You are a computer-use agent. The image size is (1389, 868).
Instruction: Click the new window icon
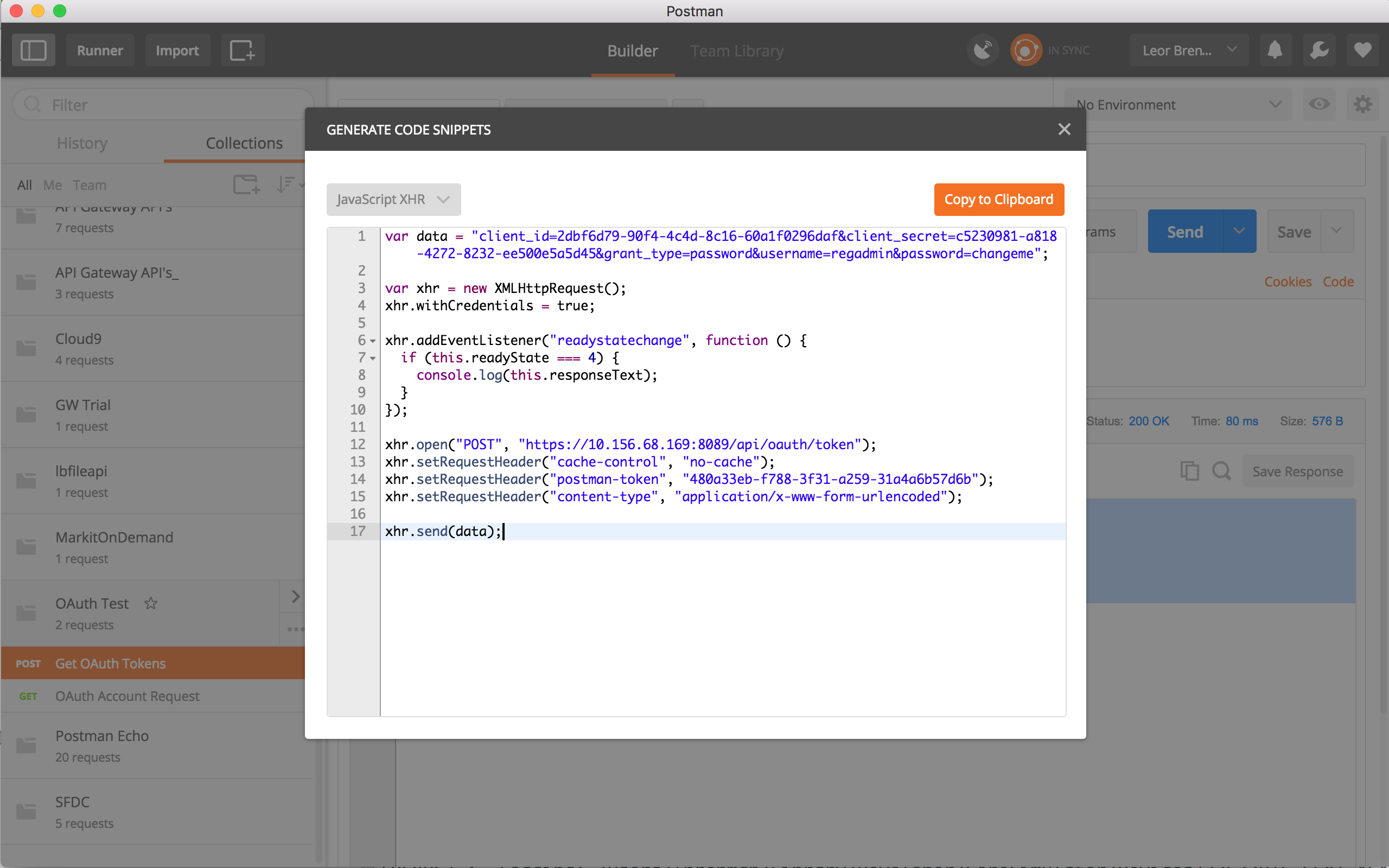[242, 50]
